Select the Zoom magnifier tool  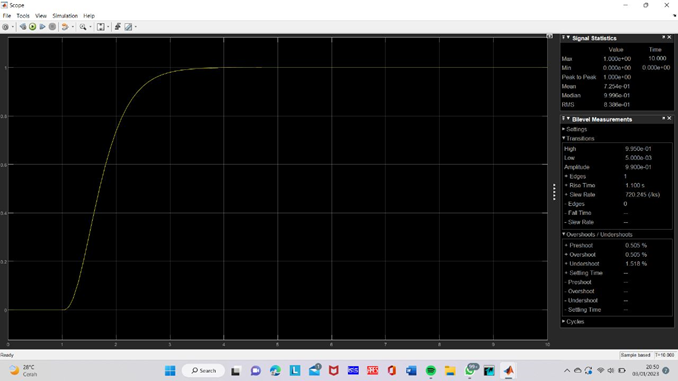(x=83, y=27)
